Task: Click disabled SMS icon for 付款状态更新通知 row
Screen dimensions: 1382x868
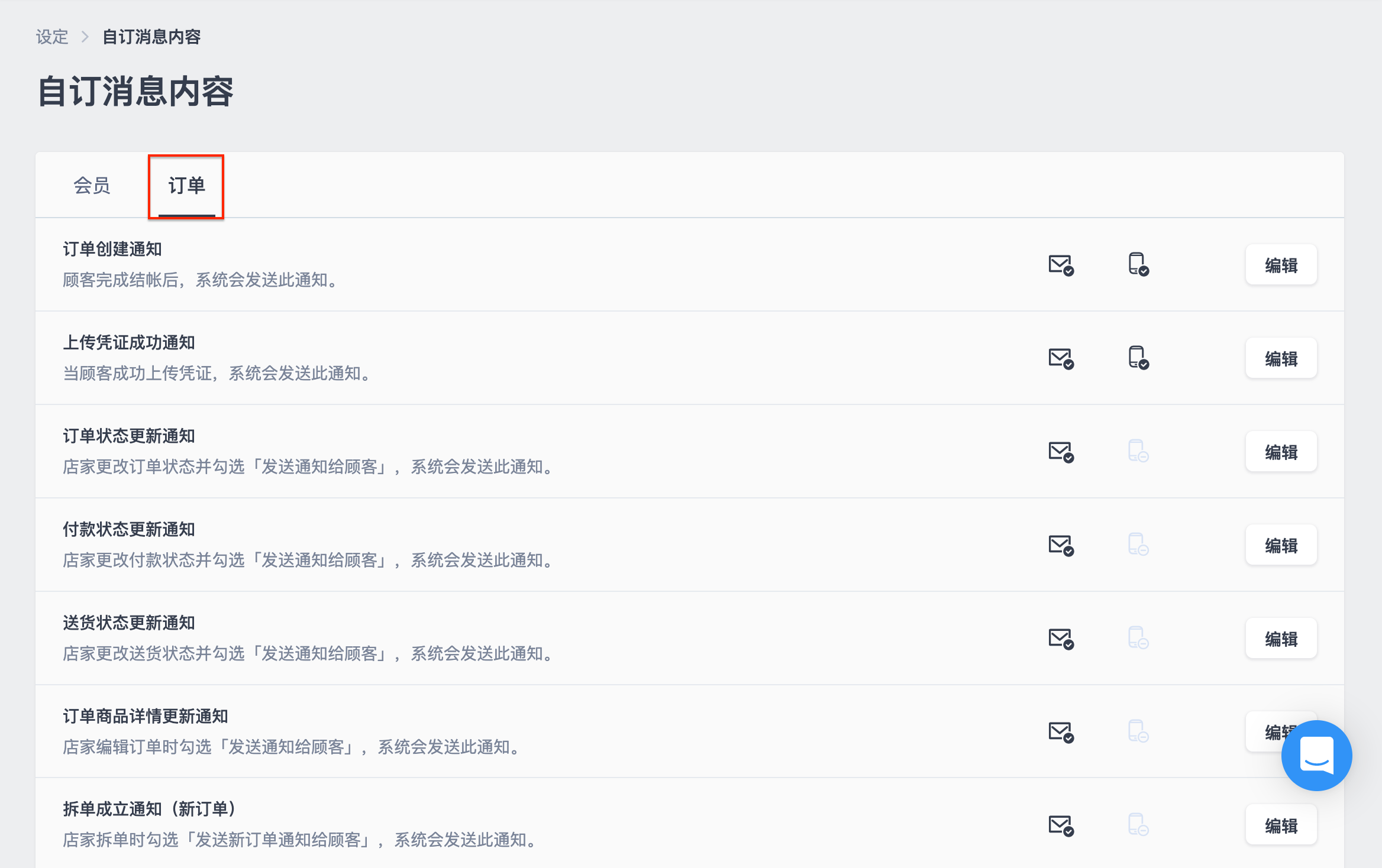Action: click(x=1139, y=545)
